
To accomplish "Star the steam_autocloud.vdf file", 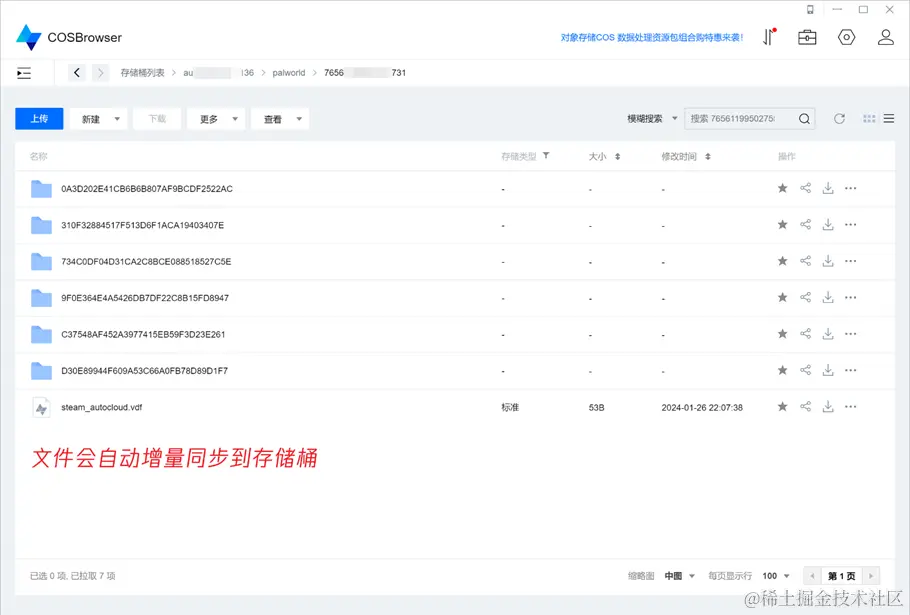I will 783,406.
